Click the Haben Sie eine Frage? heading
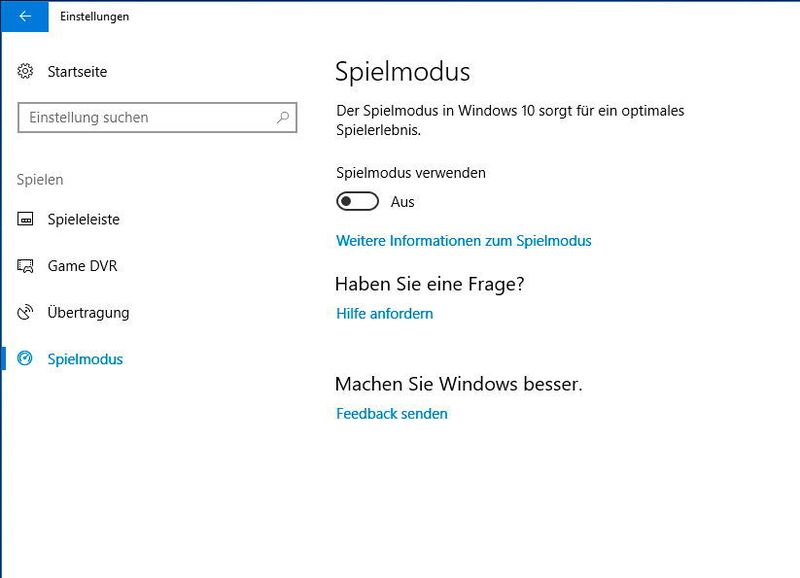Viewport: 800px width, 578px height. click(430, 284)
